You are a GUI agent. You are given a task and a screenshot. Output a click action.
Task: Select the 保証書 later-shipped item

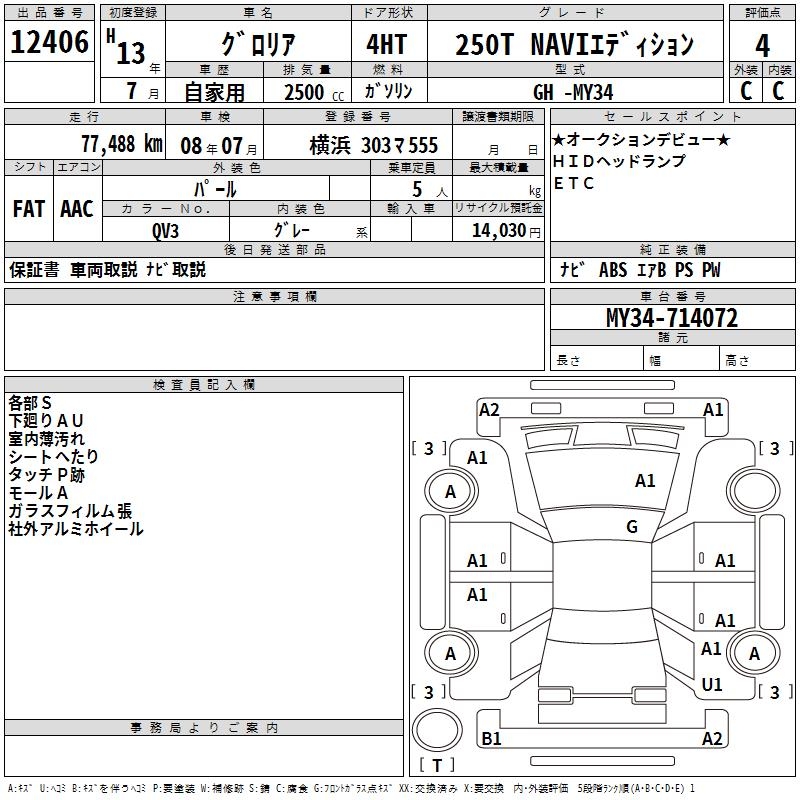coord(34,269)
